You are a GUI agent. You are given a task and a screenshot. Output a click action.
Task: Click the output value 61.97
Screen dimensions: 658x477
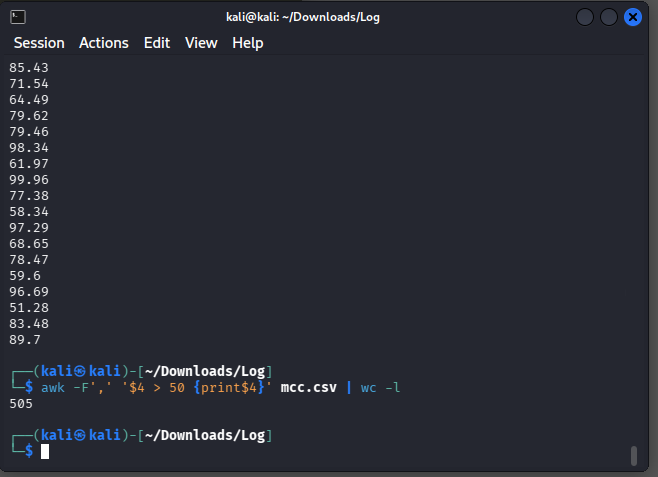coord(29,163)
